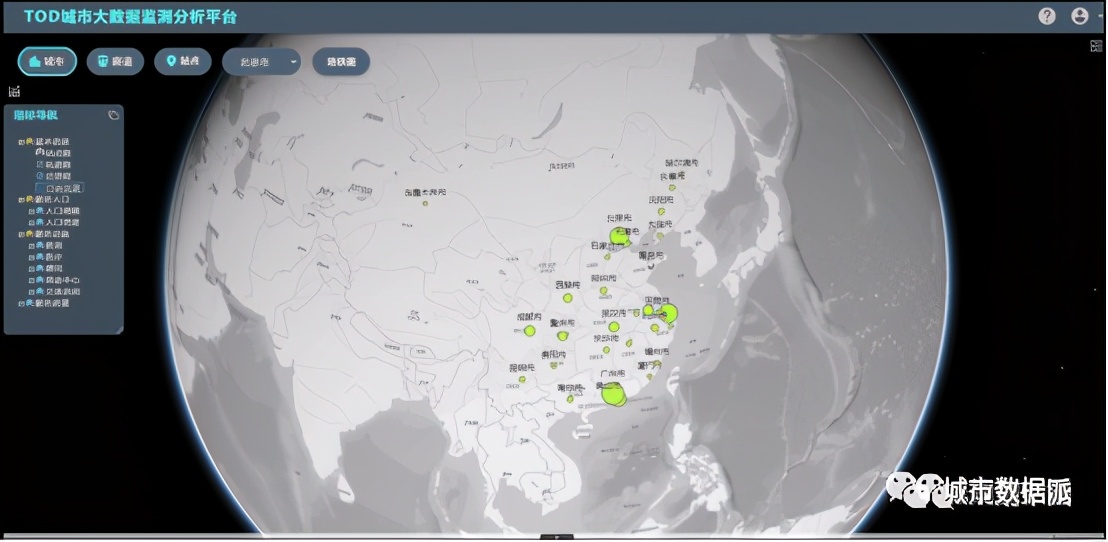
Task: Click the green bubble at Wuhan, central China
Action: 614,326
